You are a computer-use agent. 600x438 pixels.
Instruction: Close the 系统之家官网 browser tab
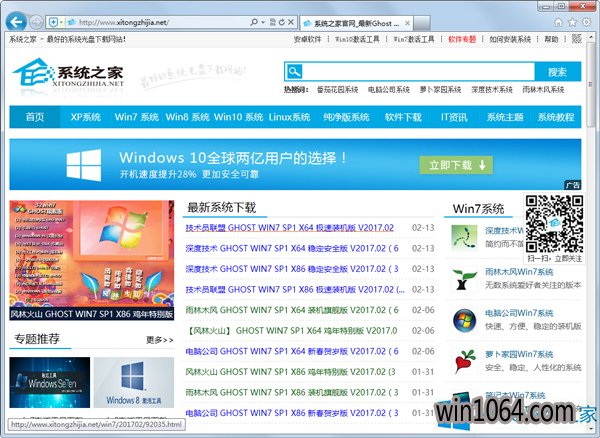pyautogui.click(x=407, y=23)
